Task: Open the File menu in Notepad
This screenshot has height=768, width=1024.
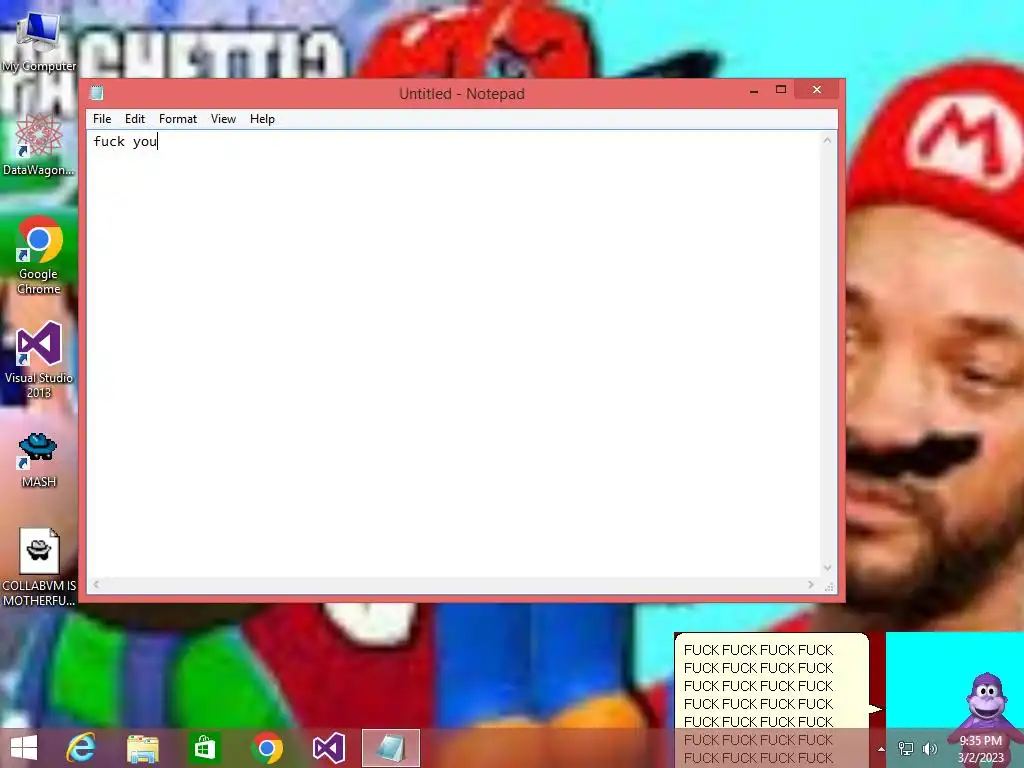Action: 102,119
